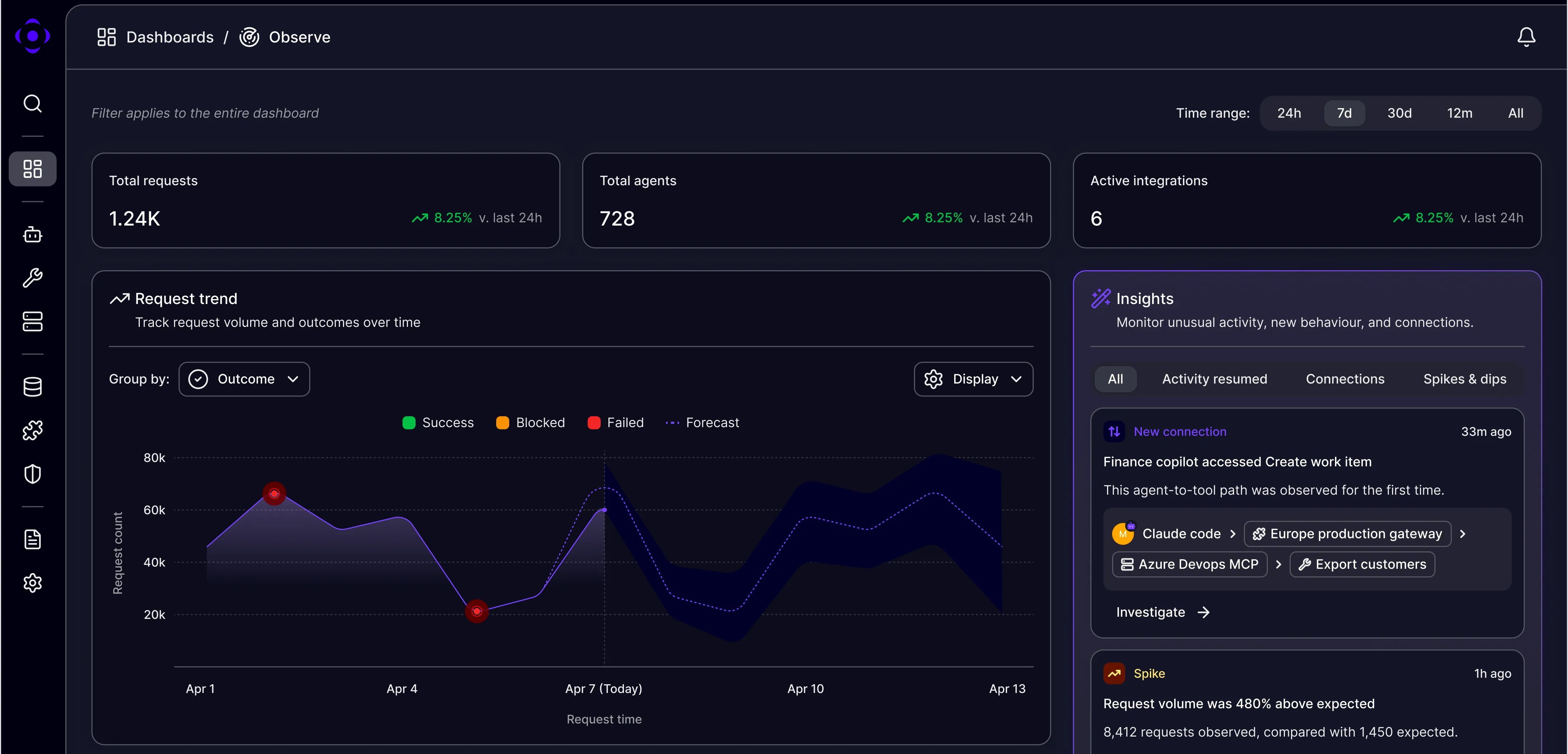Open the dashboards grid sidebar icon
Screen dimensions: 1568x754
pyautogui.click(x=33, y=169)
